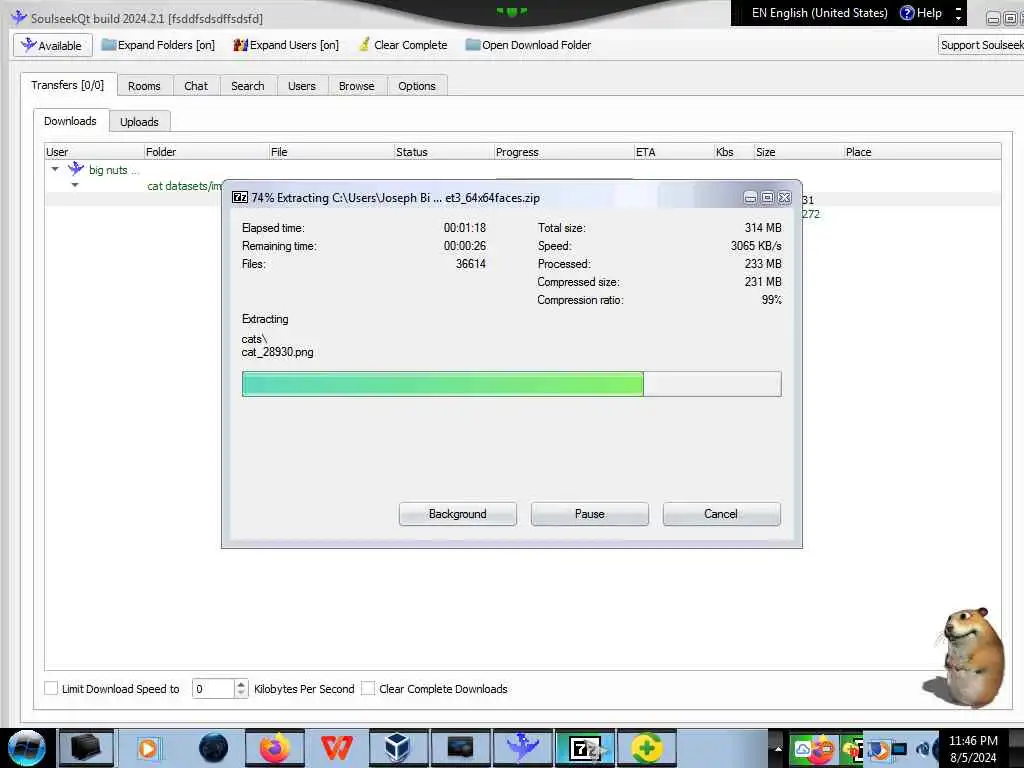This screenshot has height=768, width=1024.
Task: Click the Support Soulseek button
Action: click(981, 45)
